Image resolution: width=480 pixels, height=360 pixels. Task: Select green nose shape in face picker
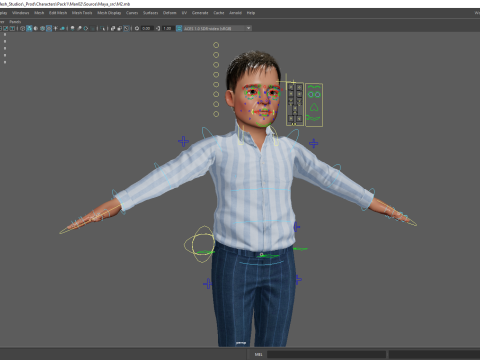pyautogui.click(x=314, y=107)
